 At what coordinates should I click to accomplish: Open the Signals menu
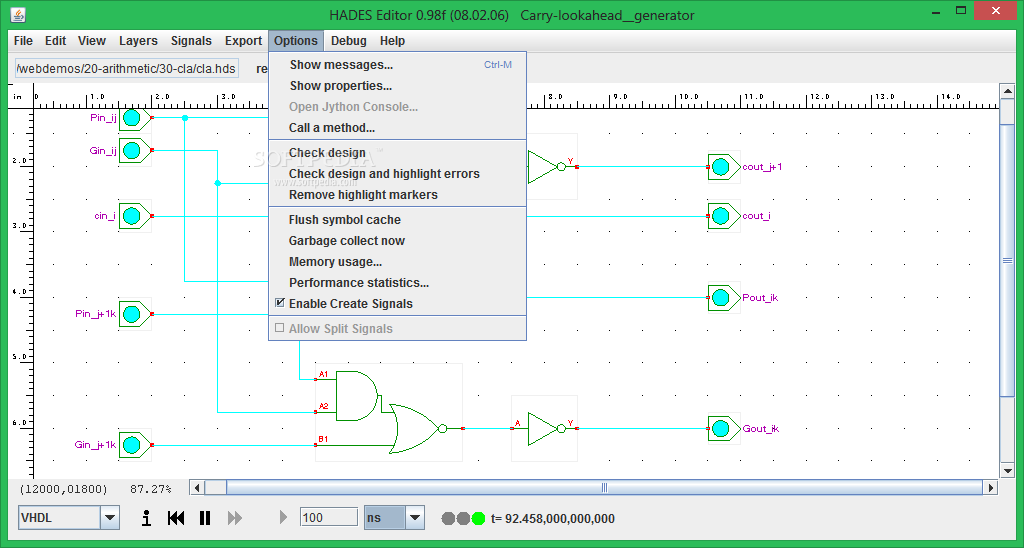[191, 40]
